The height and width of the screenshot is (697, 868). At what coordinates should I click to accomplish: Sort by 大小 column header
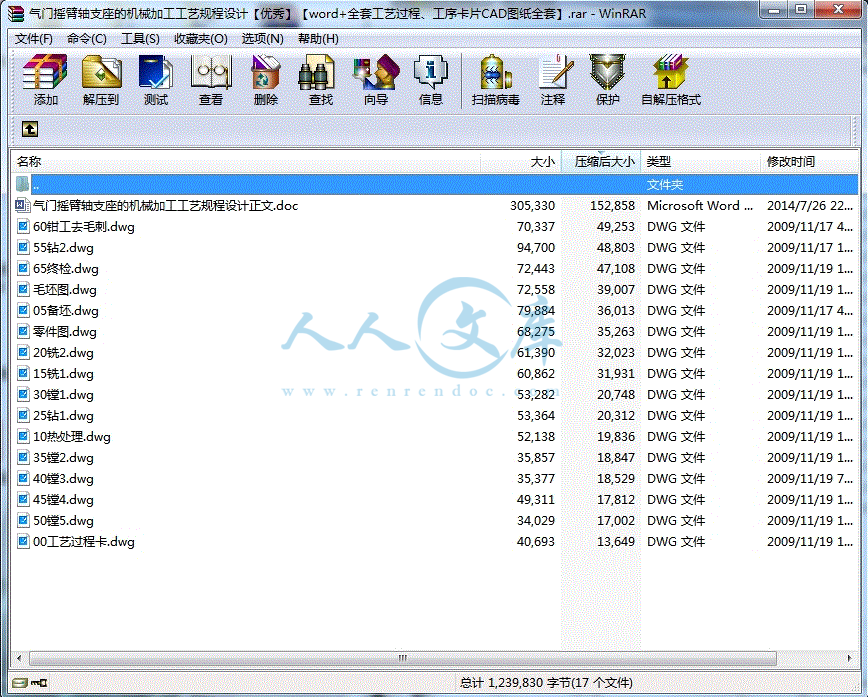(x=521, y=162)
